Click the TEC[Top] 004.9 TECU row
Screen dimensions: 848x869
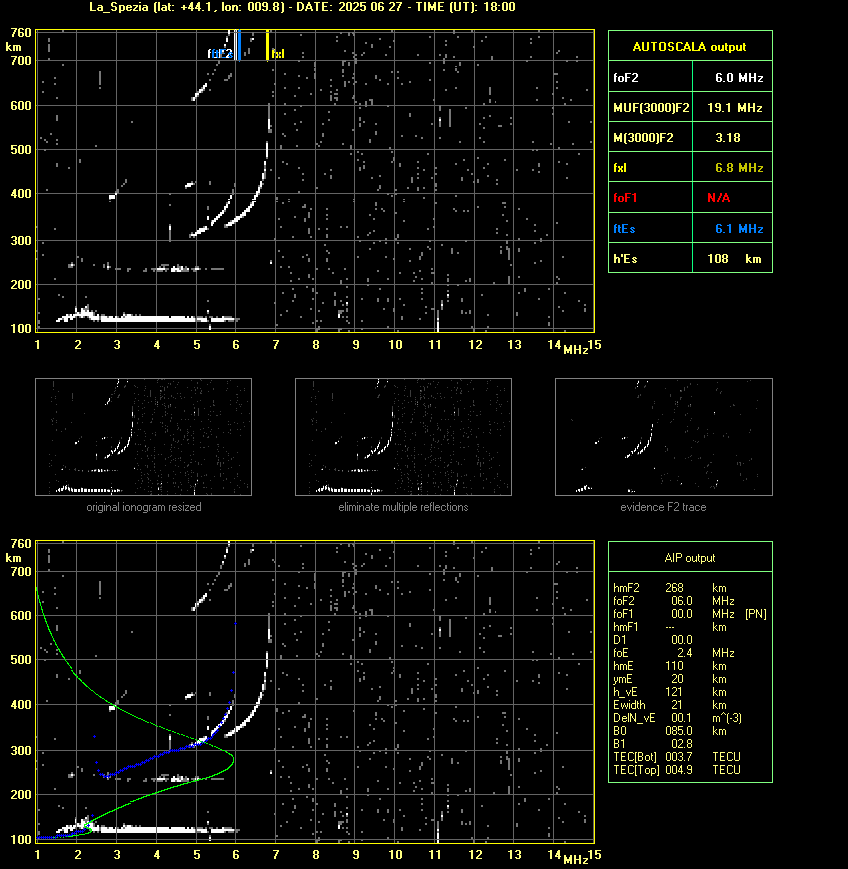(x=677, y=770)
